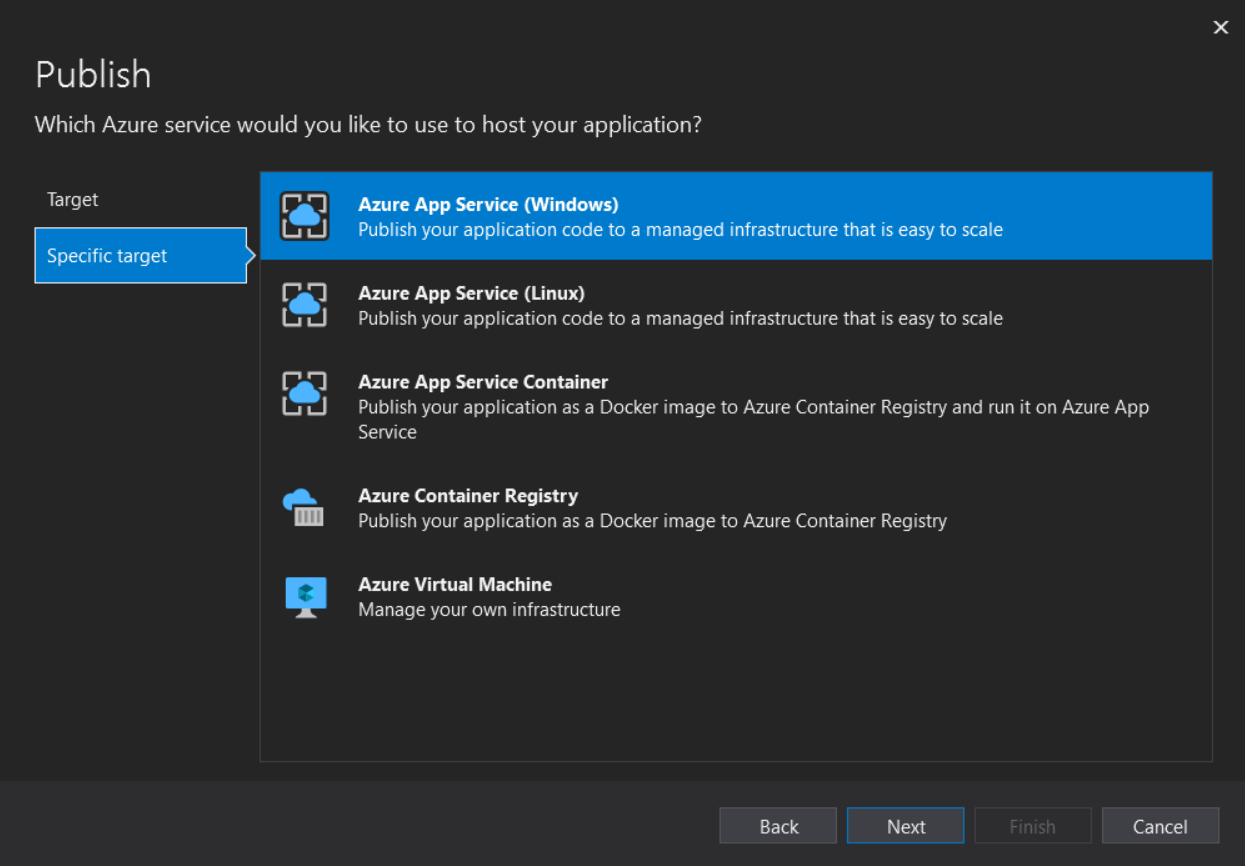Click the Azure App Service (Windows) icon

pyautogui.click(x=303, y=215)
